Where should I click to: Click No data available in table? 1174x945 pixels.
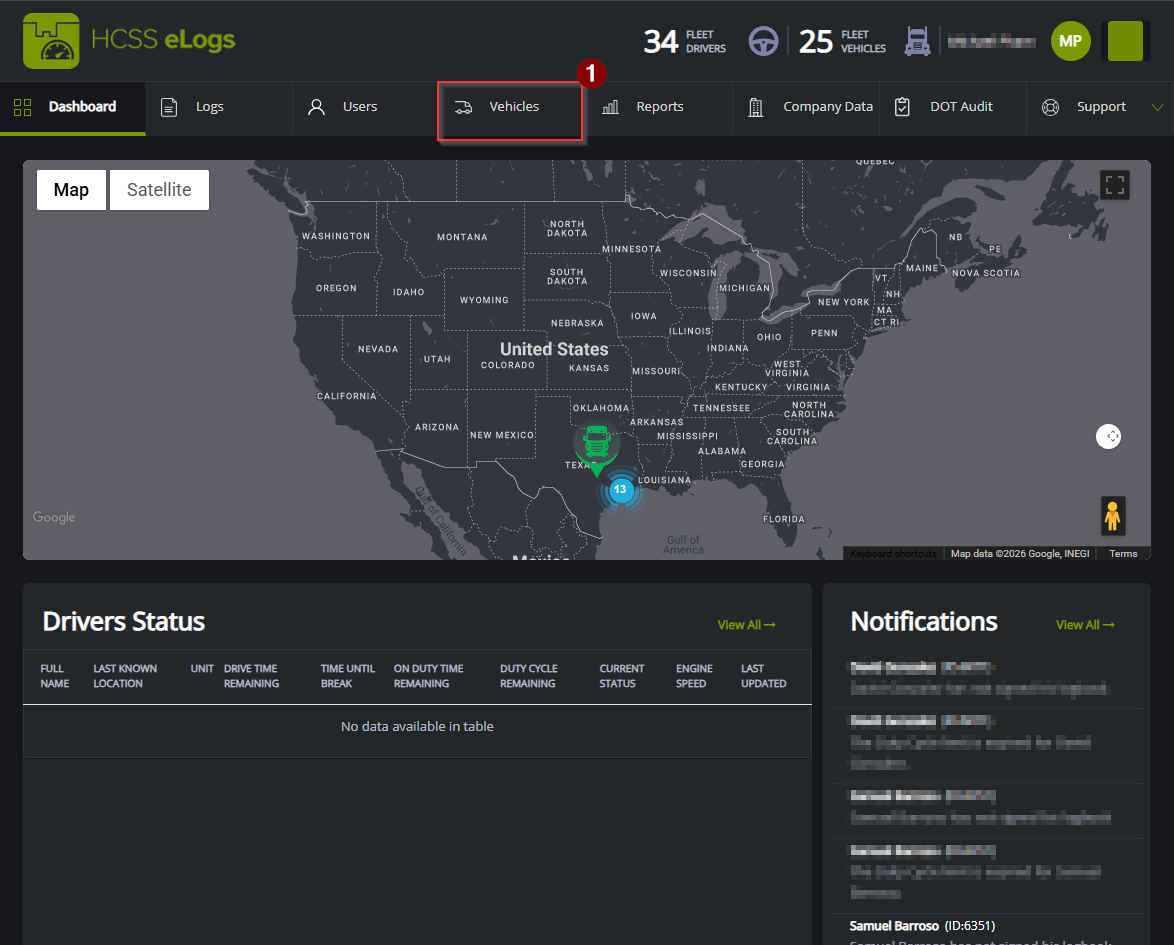tap(417, 726)
